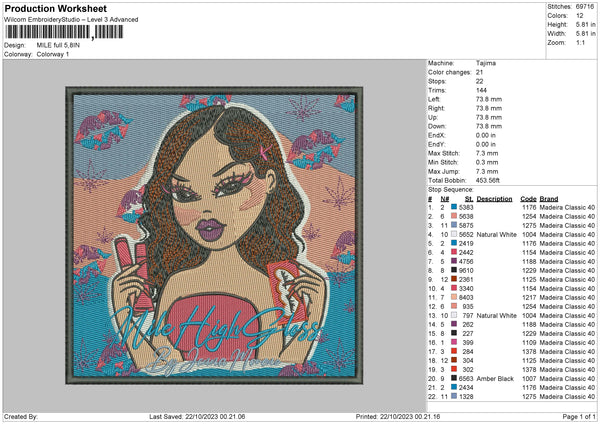Select the Stitches value 69716

(585, 7)
